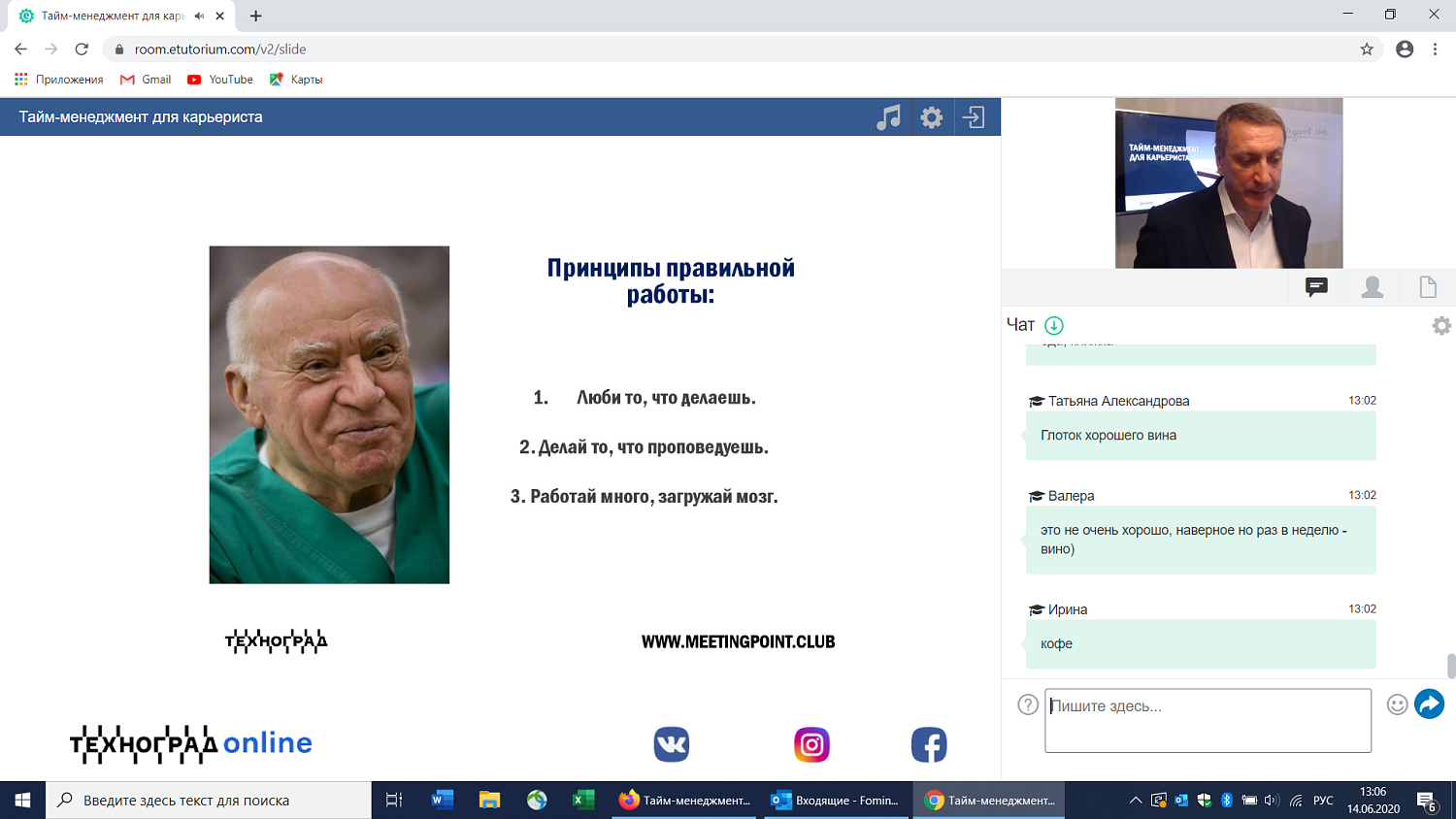Open the webinar settings gear in header
The height and width of the screenshot is (819, 1456).
click(x=931, y=116)
